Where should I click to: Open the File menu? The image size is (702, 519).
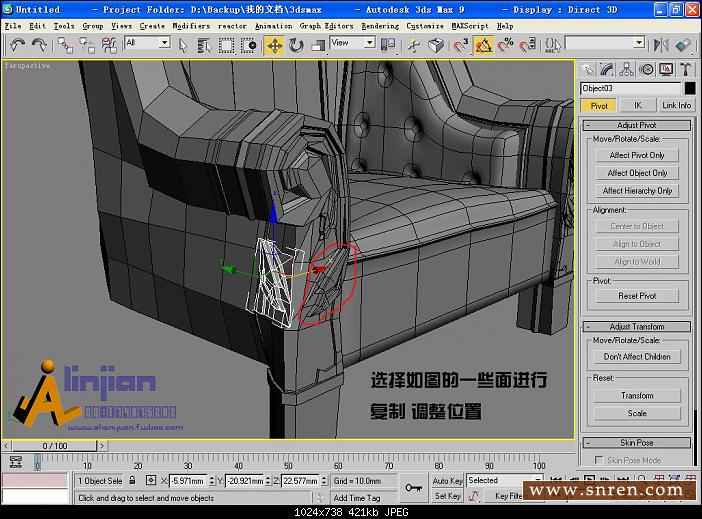13,26
